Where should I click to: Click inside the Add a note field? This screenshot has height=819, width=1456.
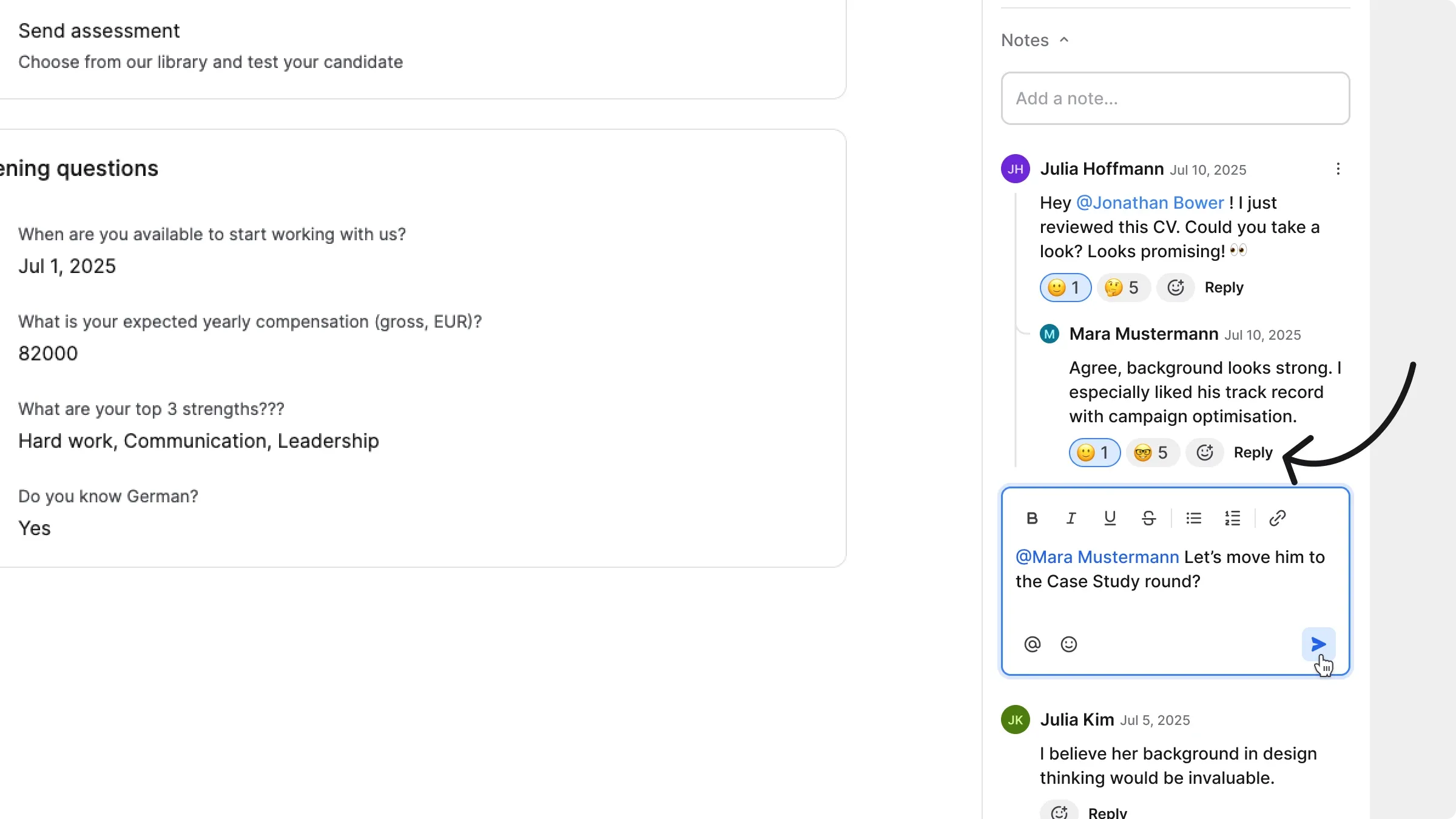click(1175, 98)
